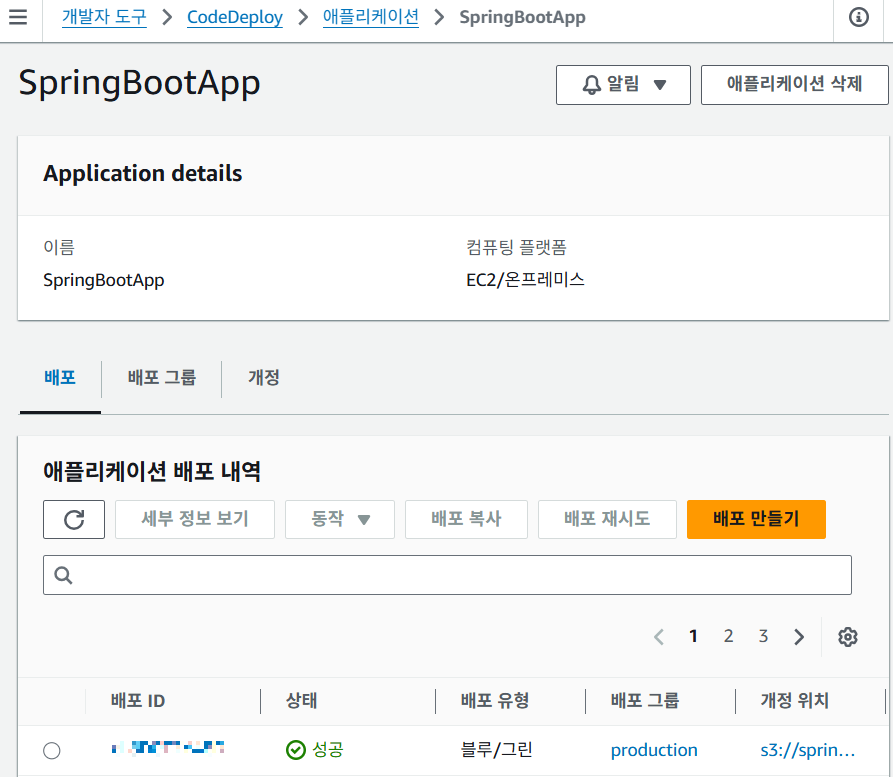Click the SpringBootApp name value

tap(104, 280)
